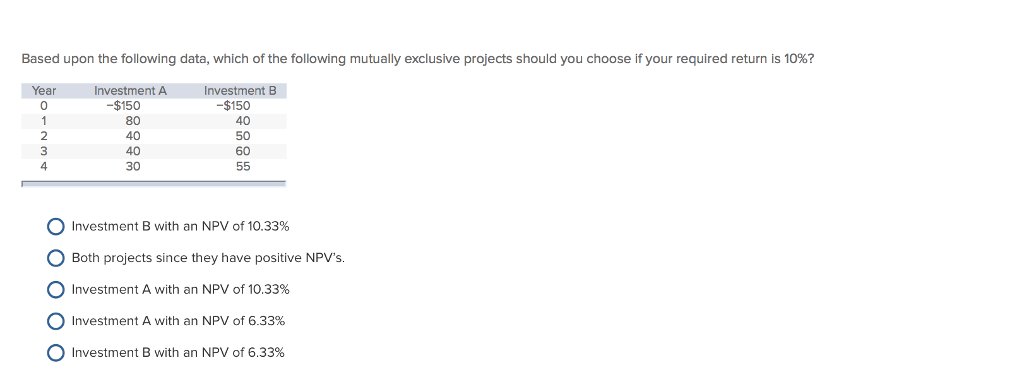
Task: Select radio button for Investment A NPV 10.33%
Action: click(x=56, y=289)
